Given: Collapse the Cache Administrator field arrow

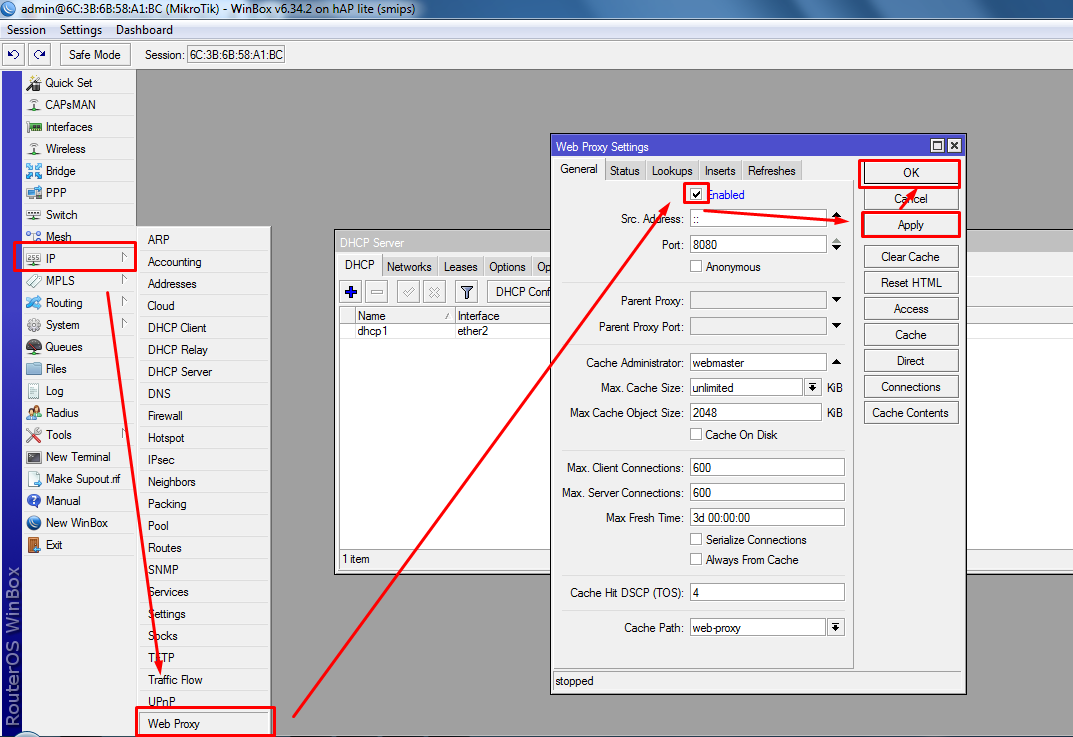Looking at the screenshot, I should (836, 362).
